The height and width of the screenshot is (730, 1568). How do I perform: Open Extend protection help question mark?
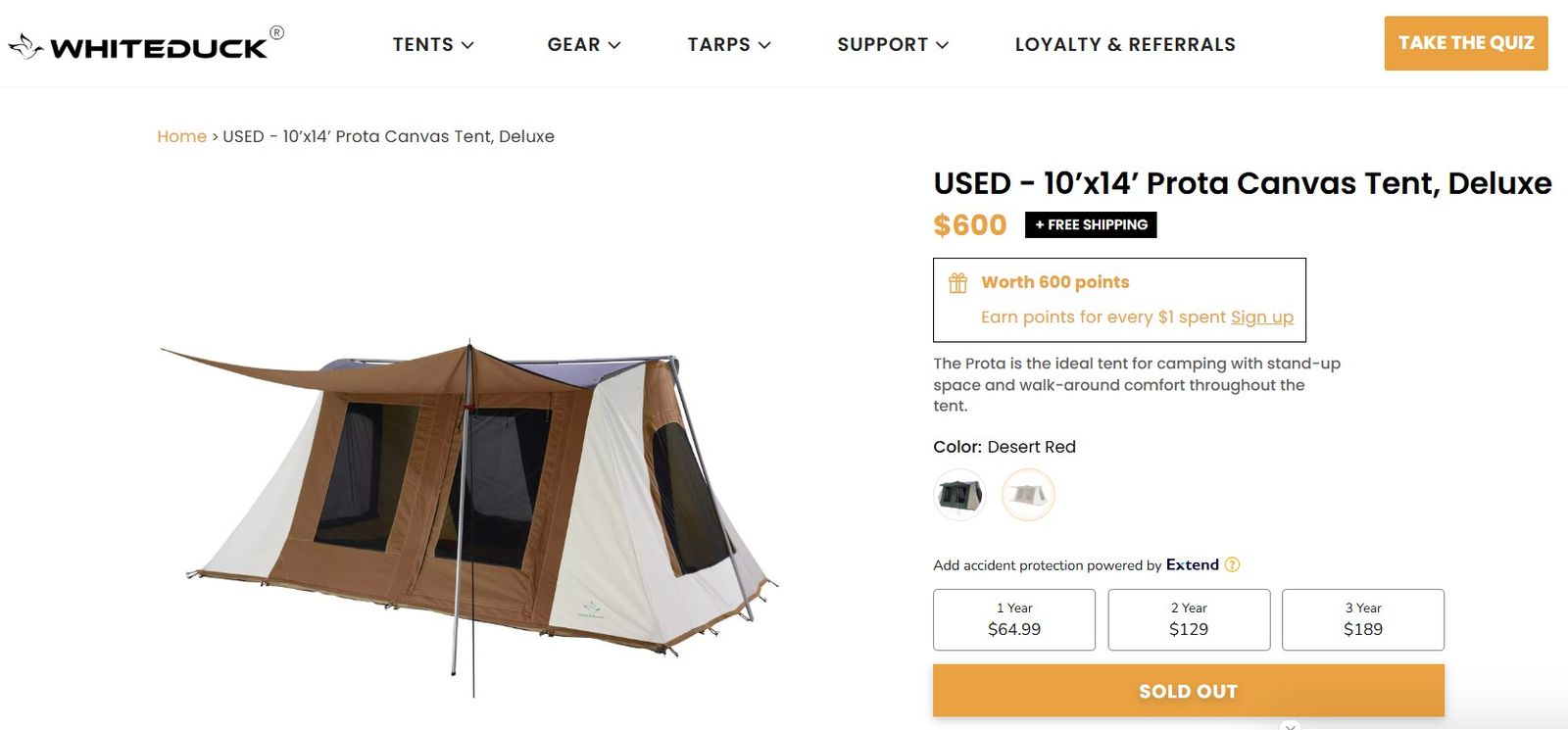[1233, 564]
